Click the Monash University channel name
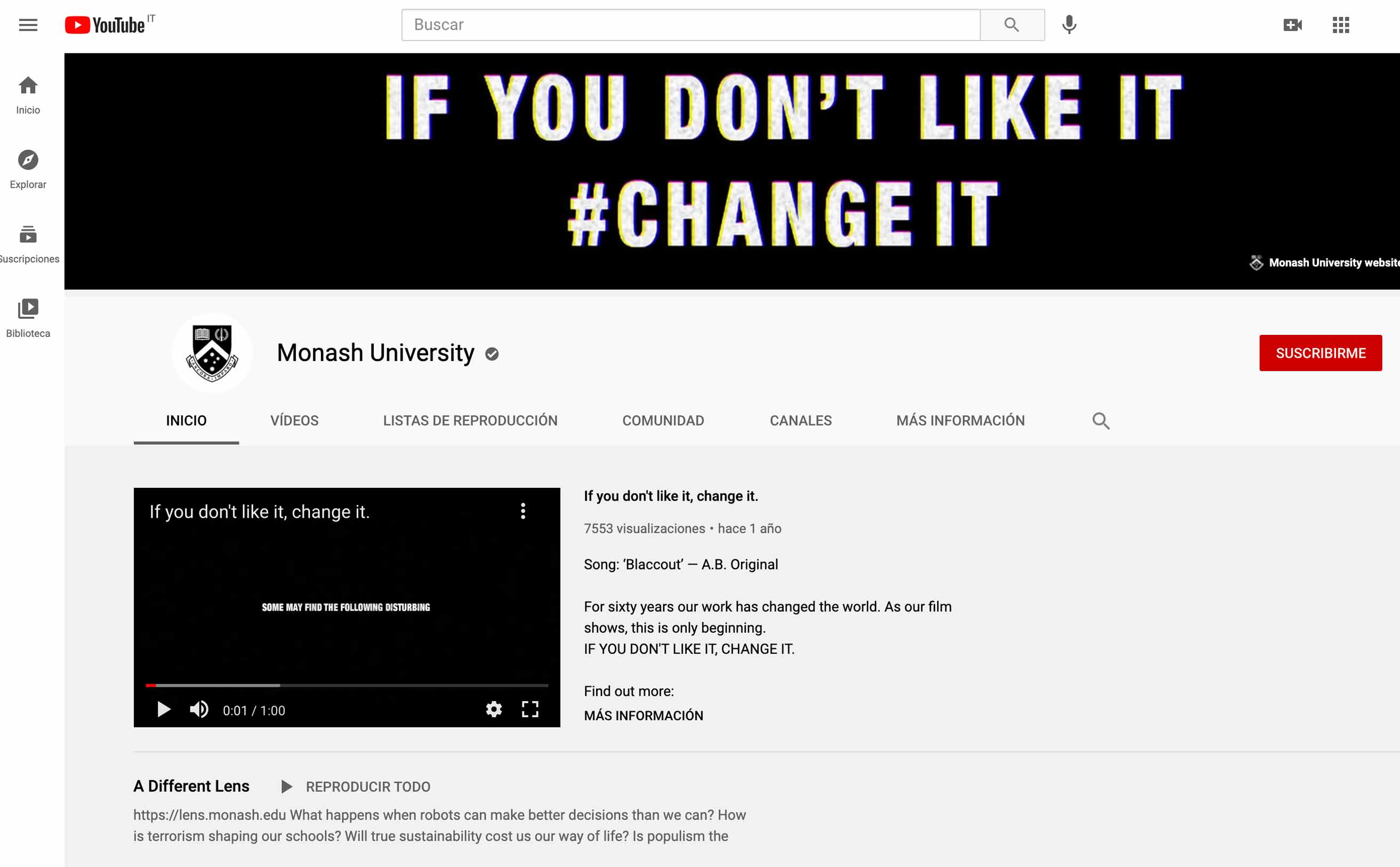Viewport: 1400px width, 867px height. click(375, 352)
